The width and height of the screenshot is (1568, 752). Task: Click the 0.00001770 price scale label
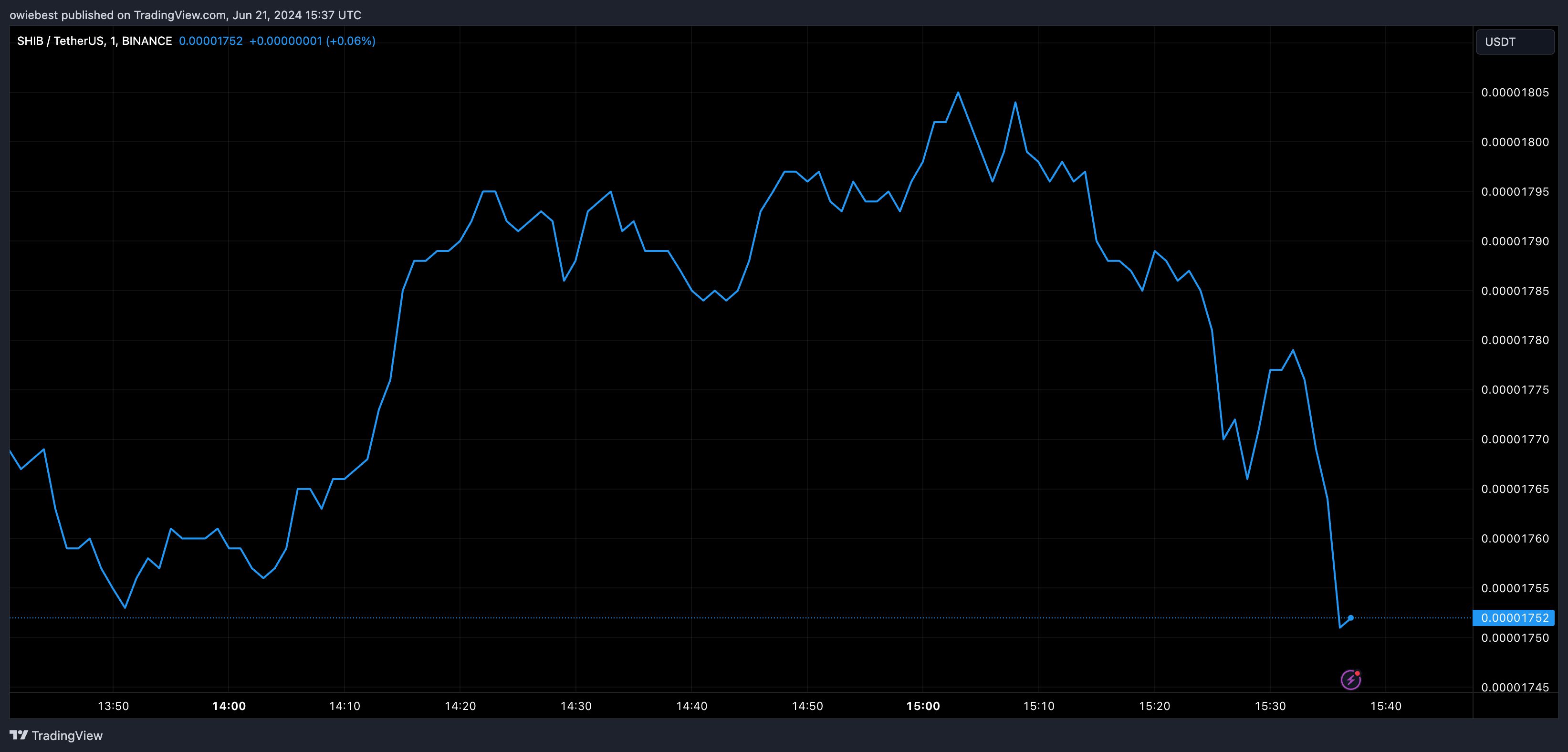1515,439
